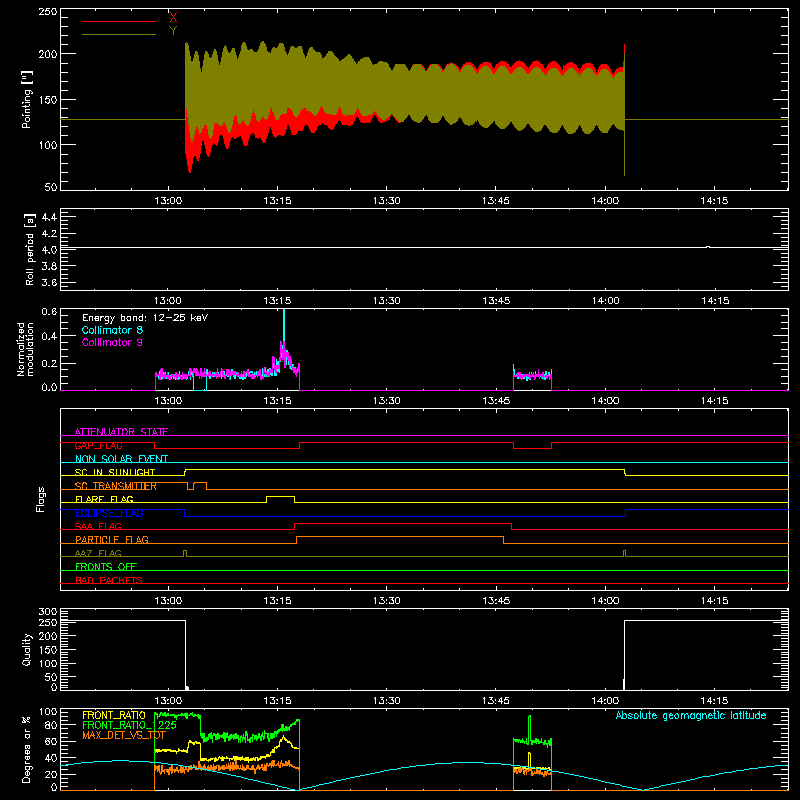Click the 14:00 tick under Roll period plot
The image size is (800, 800).
tap(605, 301)
